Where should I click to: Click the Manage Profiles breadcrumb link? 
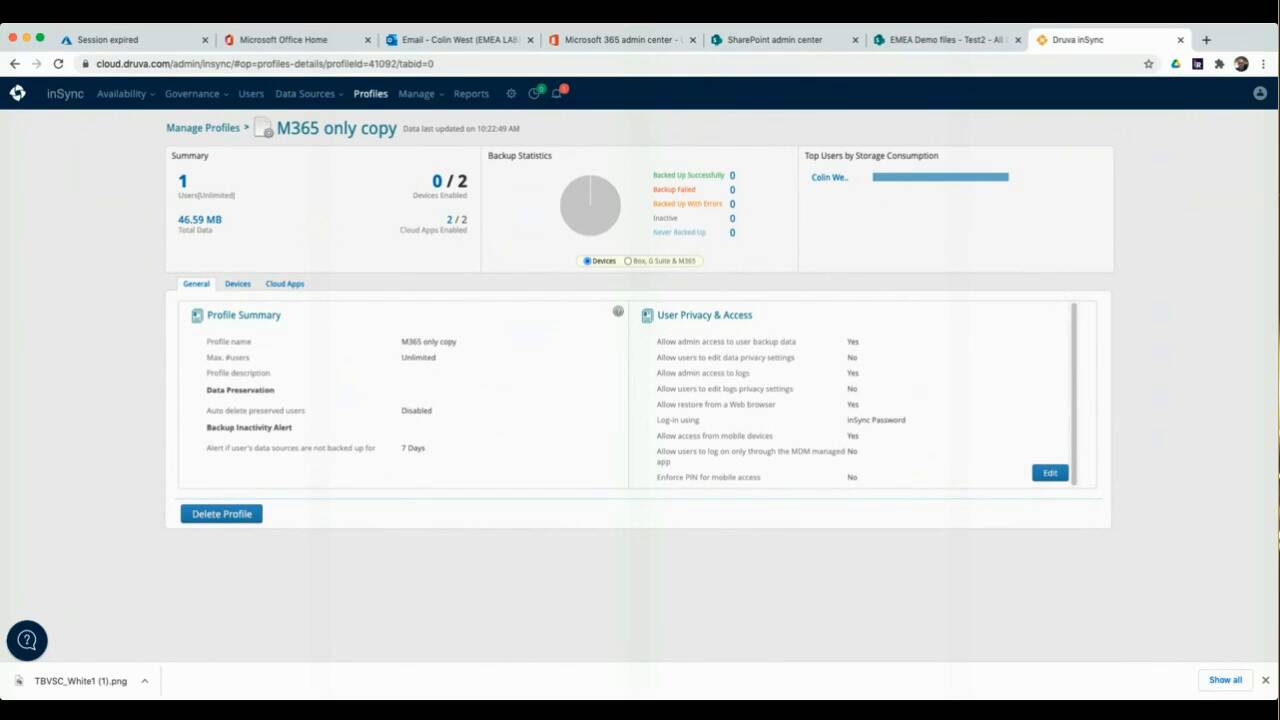point(203,128)
